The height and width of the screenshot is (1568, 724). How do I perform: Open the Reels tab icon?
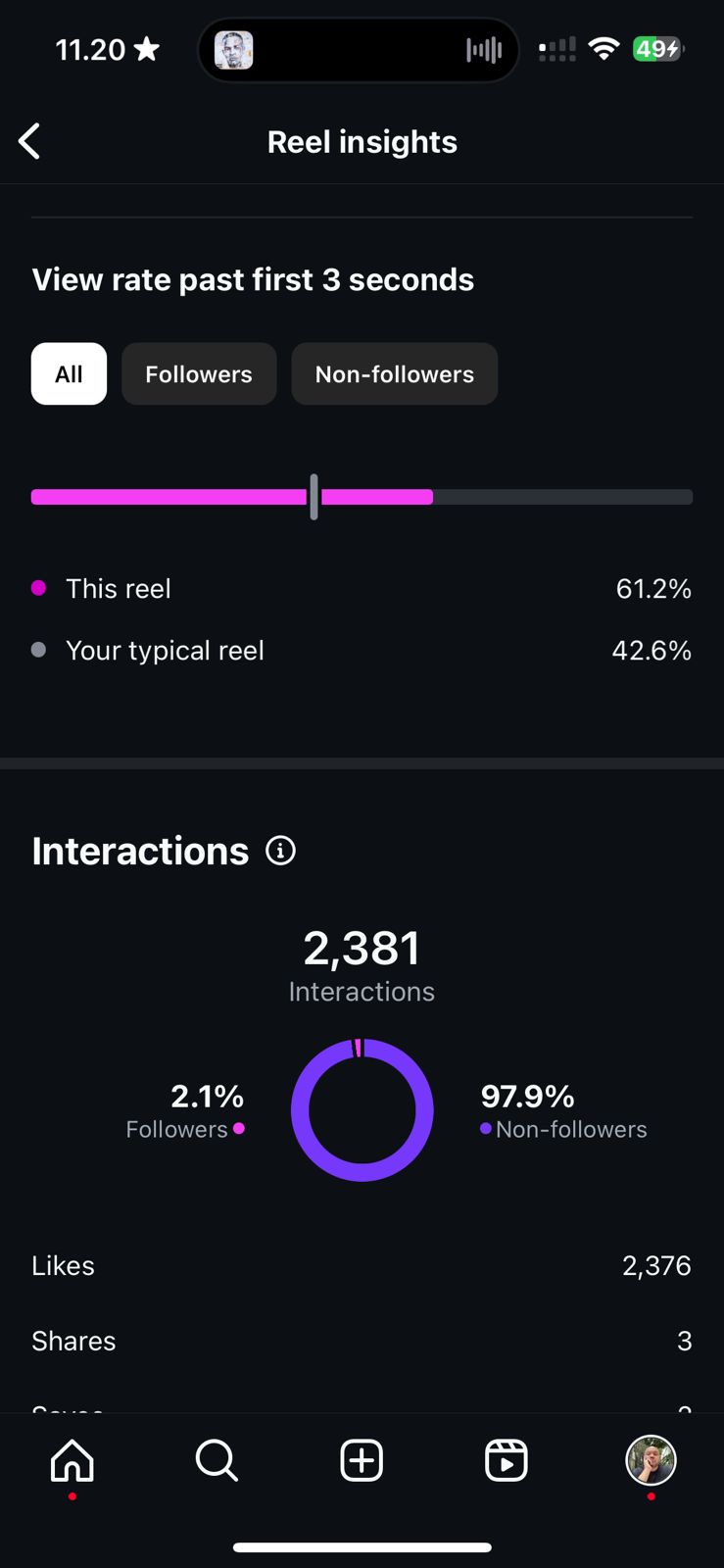507,1460
